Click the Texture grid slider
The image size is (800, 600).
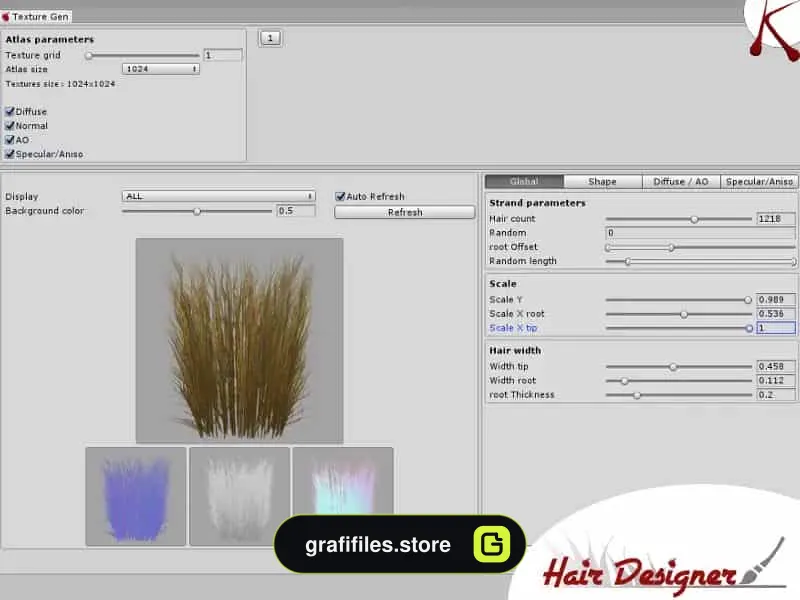[x=142, y=55]
